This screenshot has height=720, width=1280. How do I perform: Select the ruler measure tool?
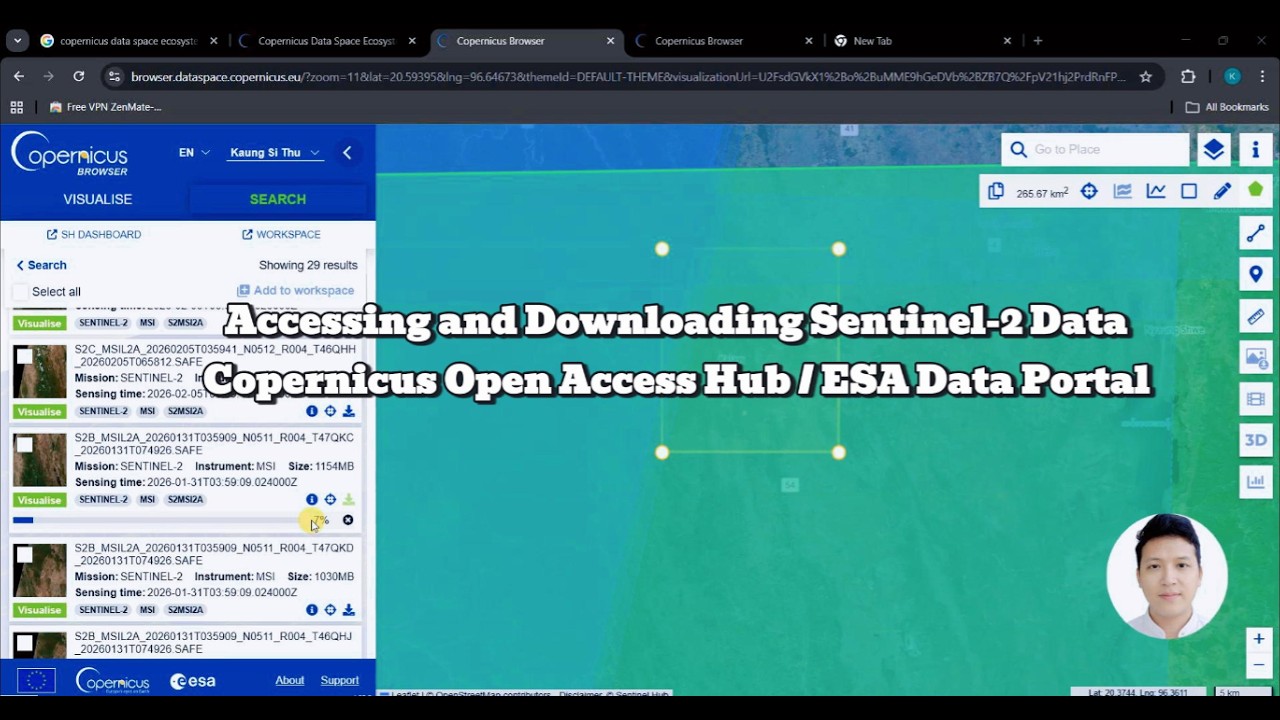coord(1256,317)
